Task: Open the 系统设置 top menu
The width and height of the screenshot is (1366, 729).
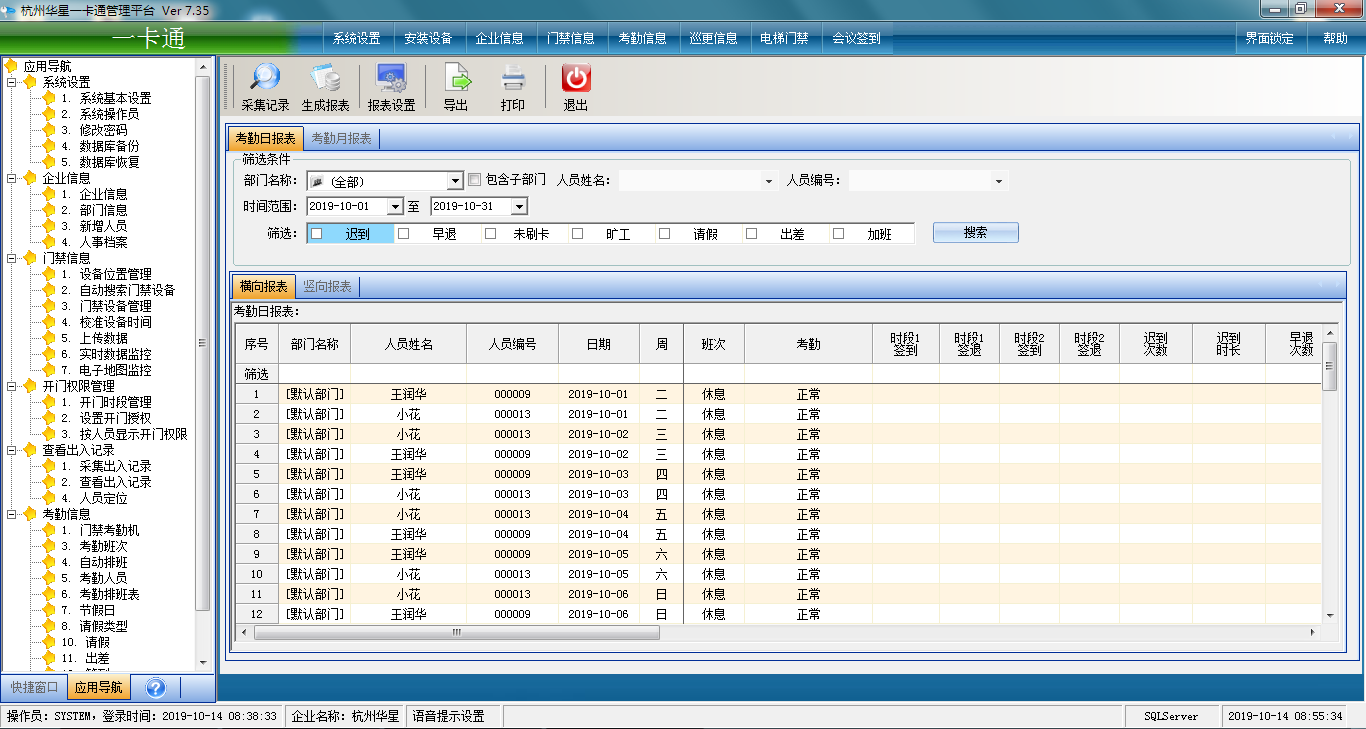Action: click(357, 39)
